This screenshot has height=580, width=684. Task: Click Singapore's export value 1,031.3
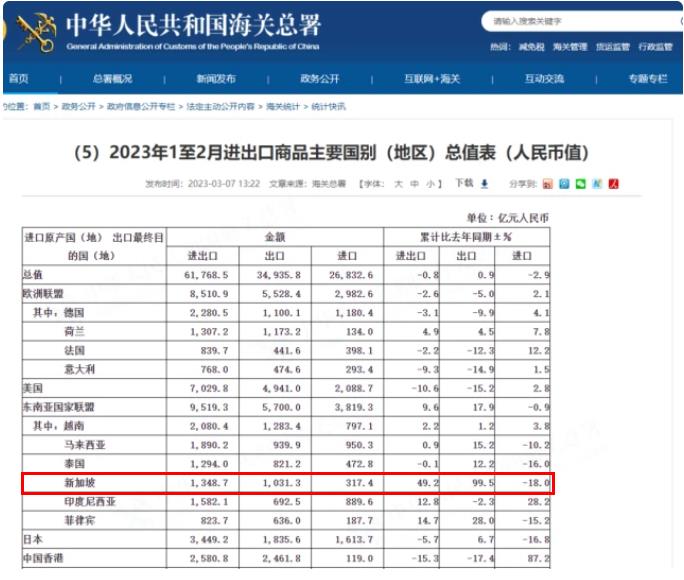[281, 483]
